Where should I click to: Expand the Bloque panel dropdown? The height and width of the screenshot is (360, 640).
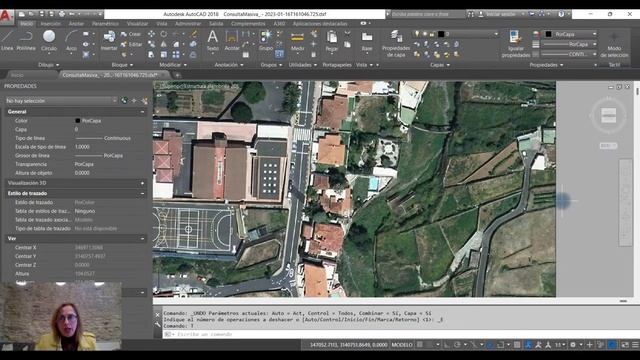(x=122, y=65)
